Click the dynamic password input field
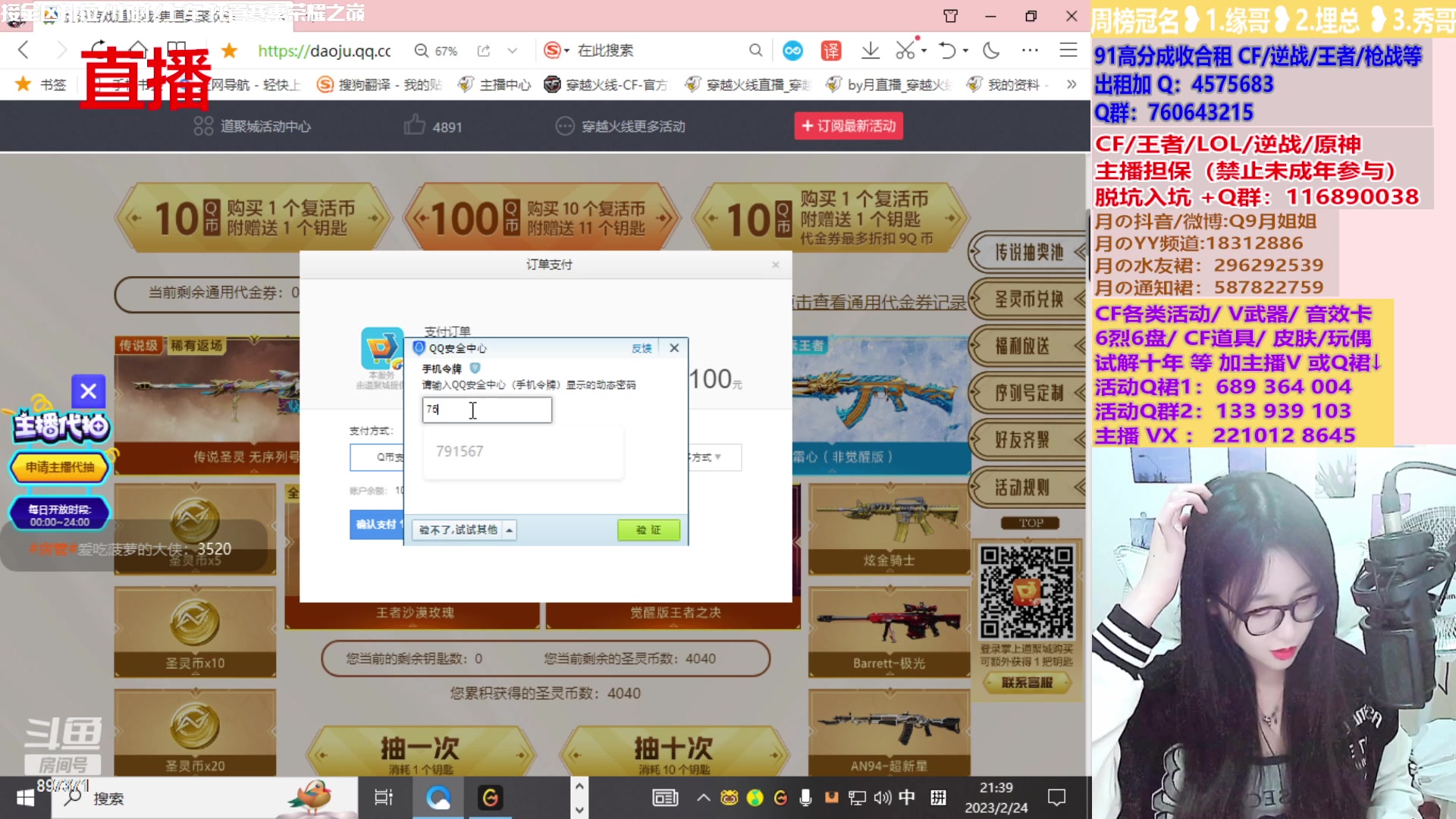Image resolution: width=1456 pixels, height=819 pixels. [x=487, y=409]
